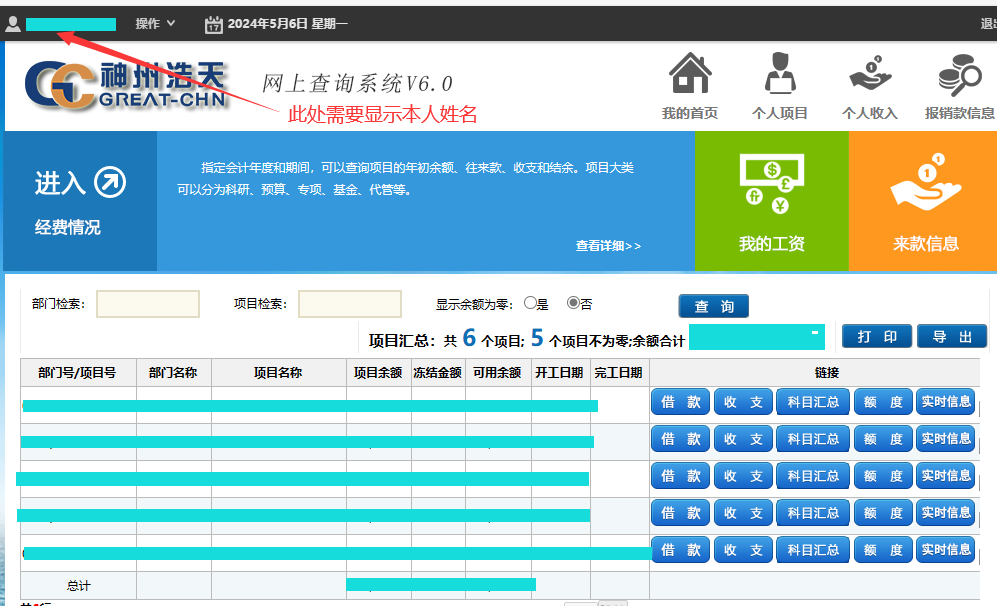Screen dimensions: 997x606
Task: Click the 我的工资 money tile icon
Action: [771, 184]
